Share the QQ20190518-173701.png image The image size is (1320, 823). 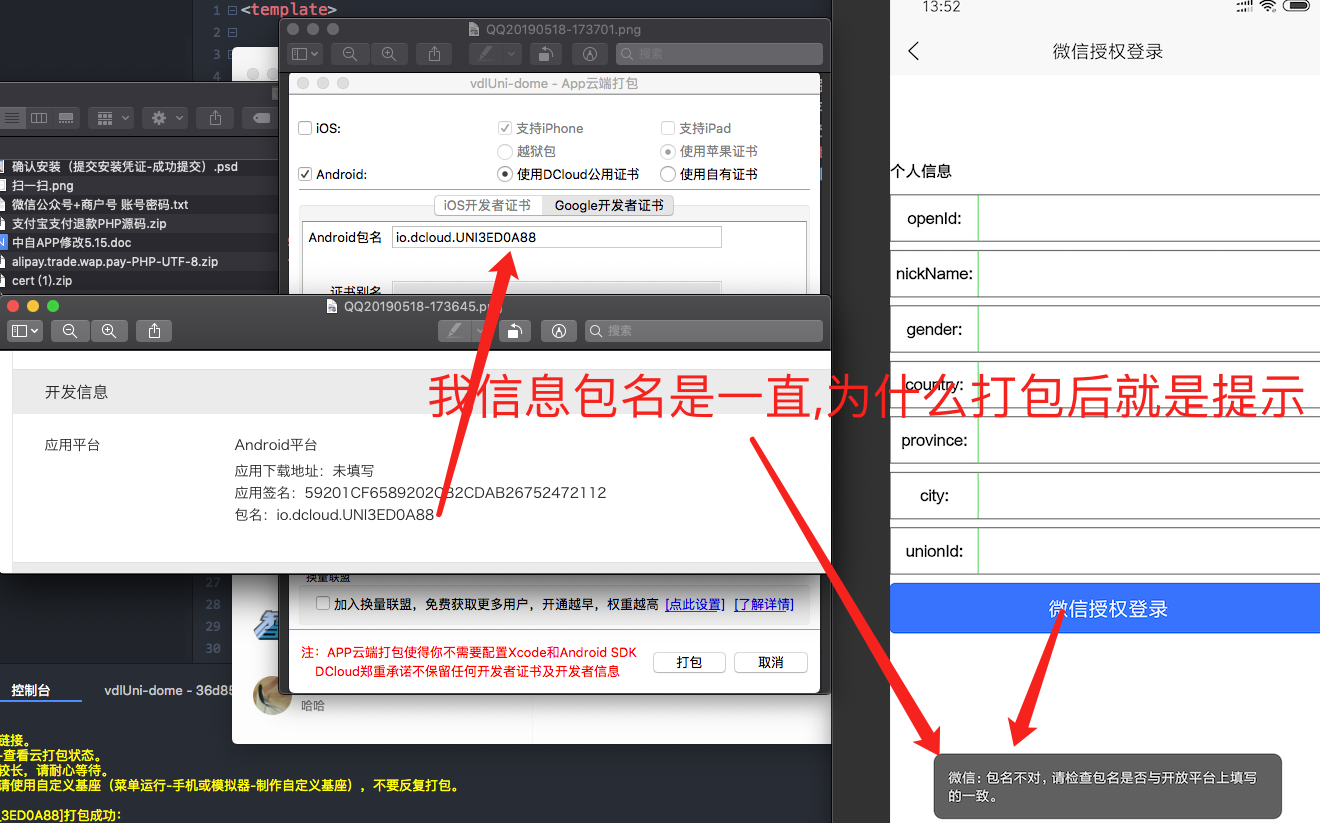point(434,54)
